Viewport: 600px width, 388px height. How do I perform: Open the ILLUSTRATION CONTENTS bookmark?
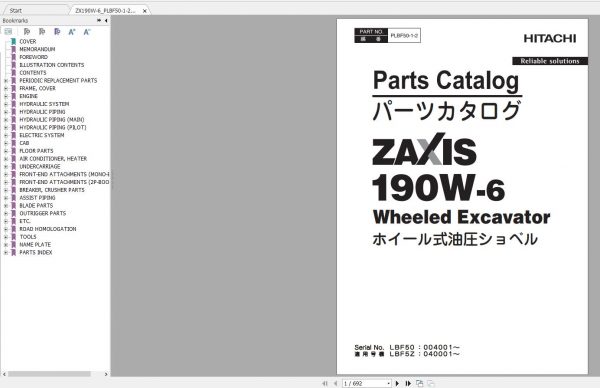52,65
